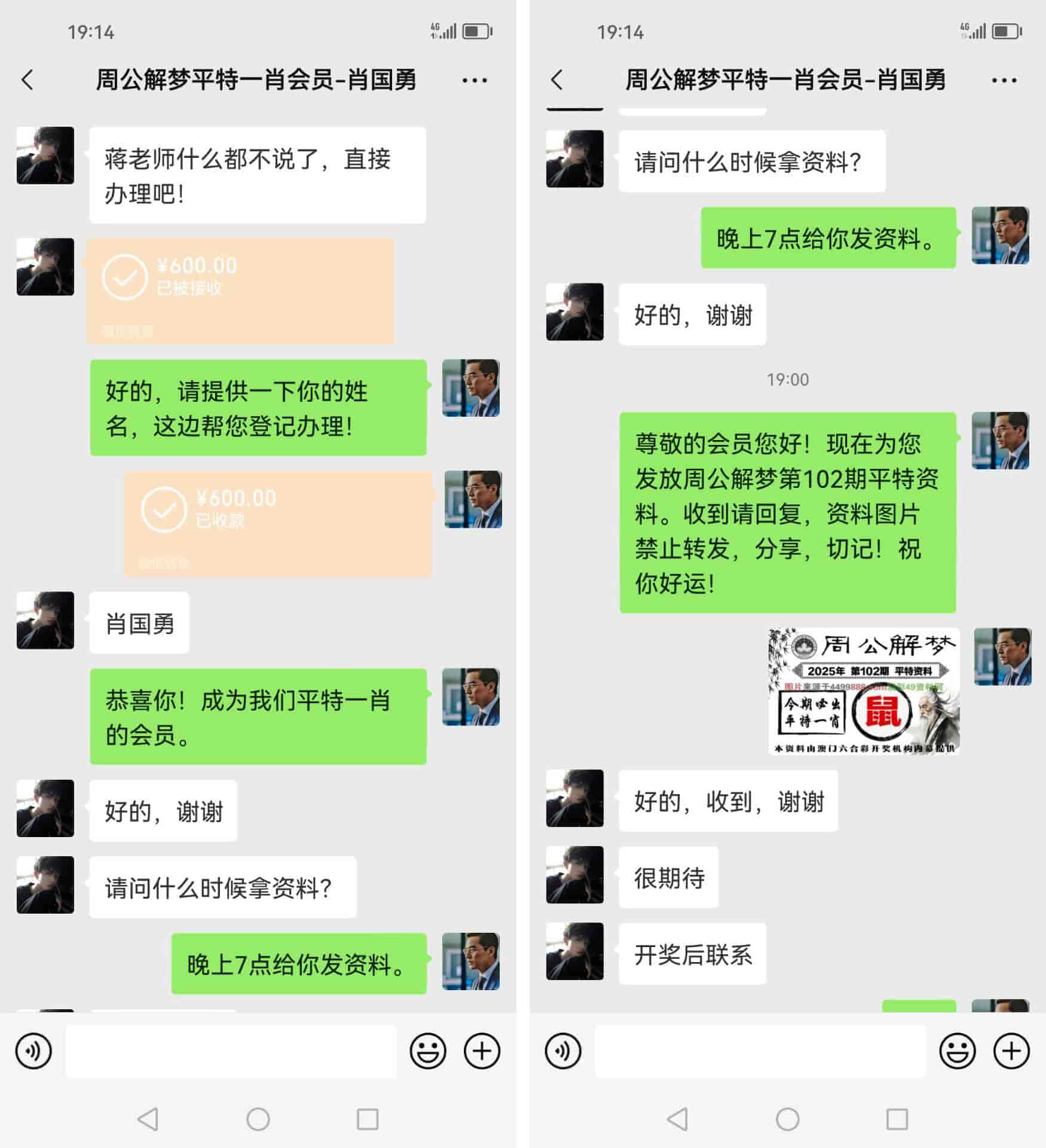The image size is (1046, 1148).
Task: Tap the sender avatar beside 肖国勇 message
Action: click(45, 621)
